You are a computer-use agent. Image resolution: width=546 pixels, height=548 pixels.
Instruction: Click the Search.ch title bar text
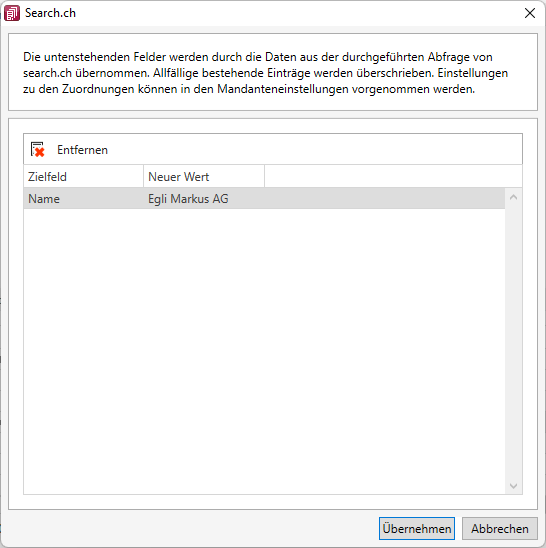50,13
